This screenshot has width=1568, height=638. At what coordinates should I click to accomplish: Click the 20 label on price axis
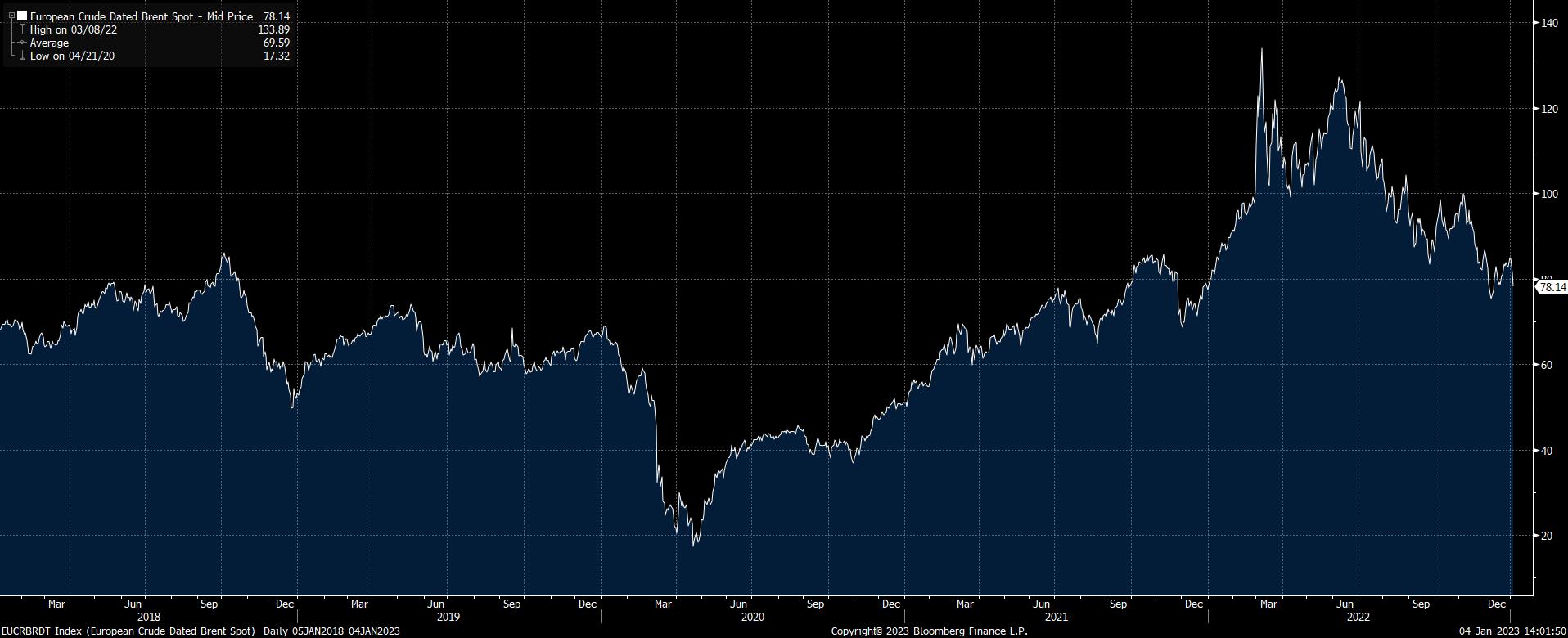point(1547,536)
